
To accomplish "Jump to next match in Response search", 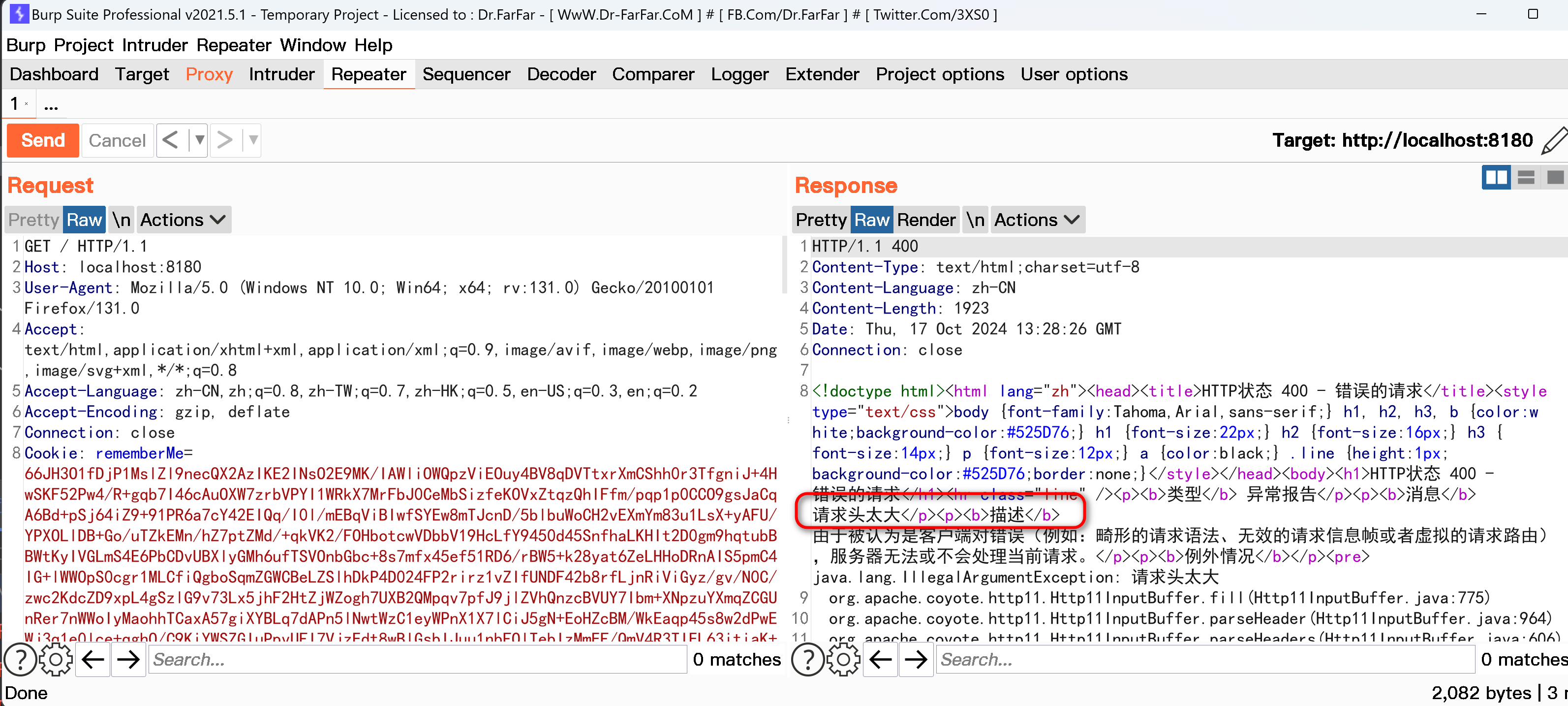I will tap(916, 660).
